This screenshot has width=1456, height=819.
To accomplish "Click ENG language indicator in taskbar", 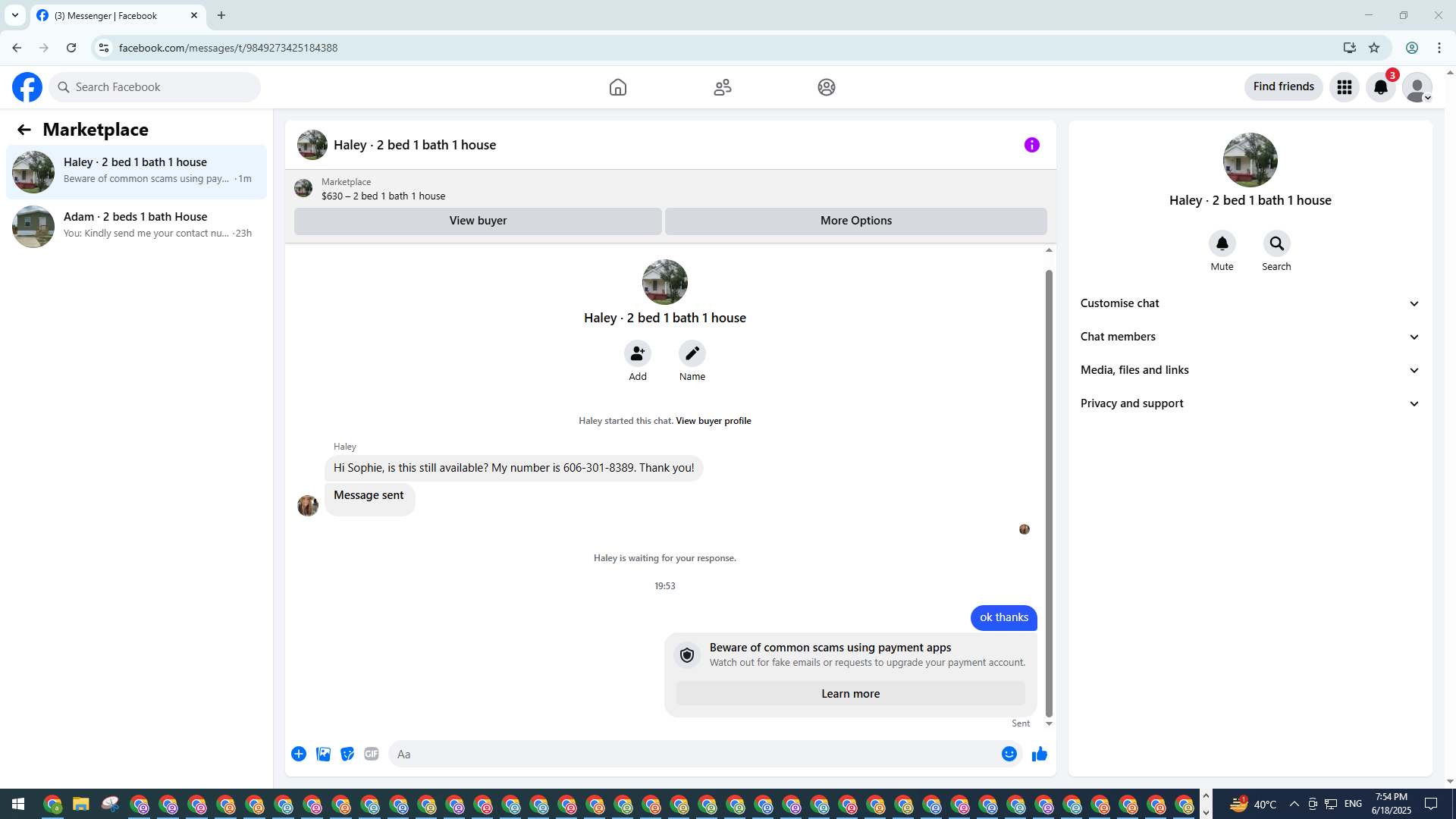I will click(x=1353, y=804).
